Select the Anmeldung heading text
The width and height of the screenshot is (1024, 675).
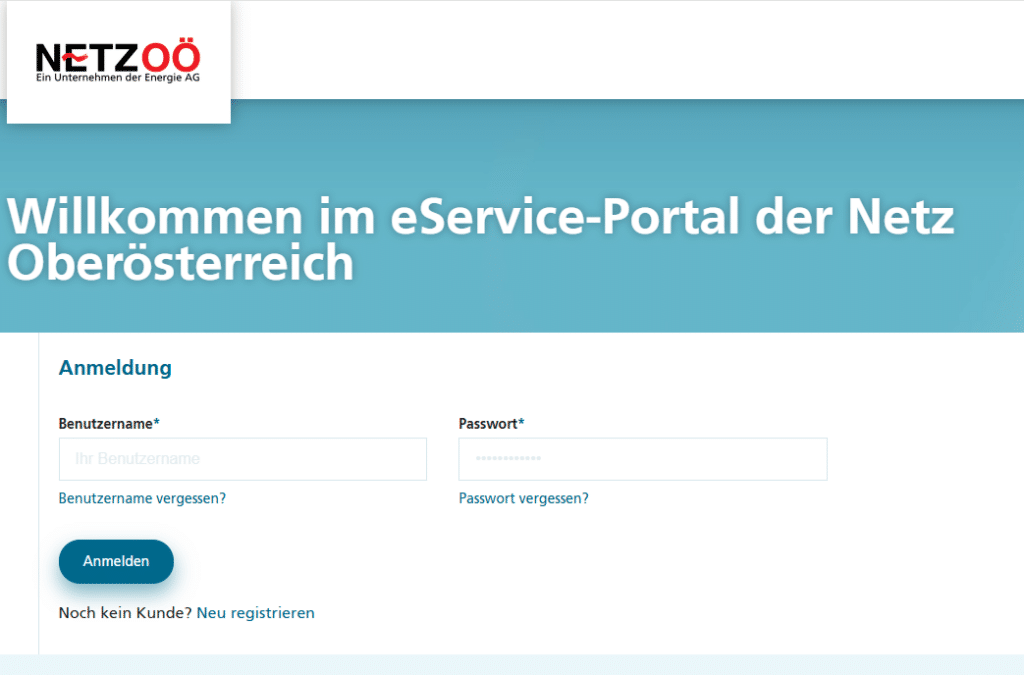tap(116, 368)
